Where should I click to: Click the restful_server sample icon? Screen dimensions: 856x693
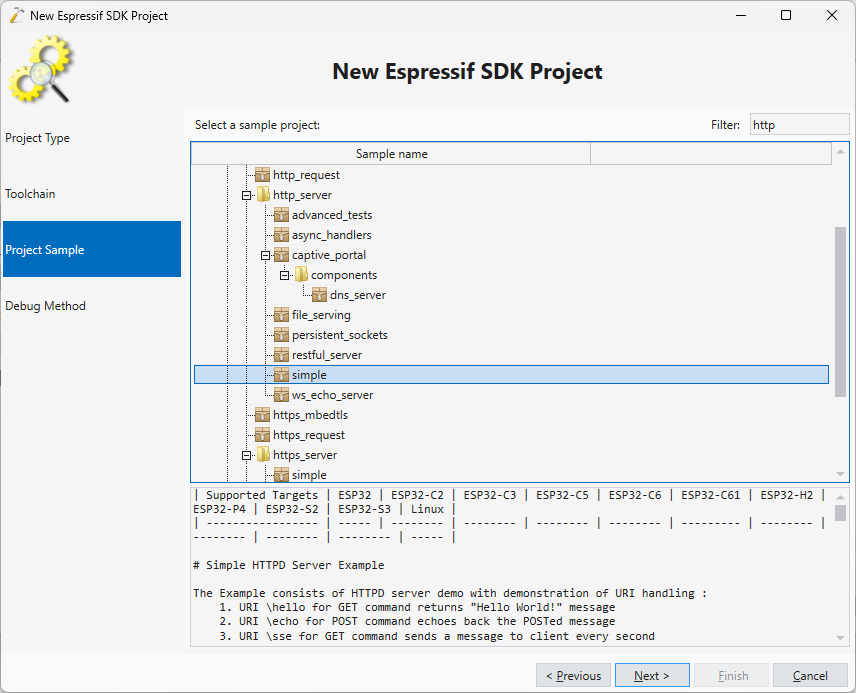pyautogui.click(x=281, y=355)
